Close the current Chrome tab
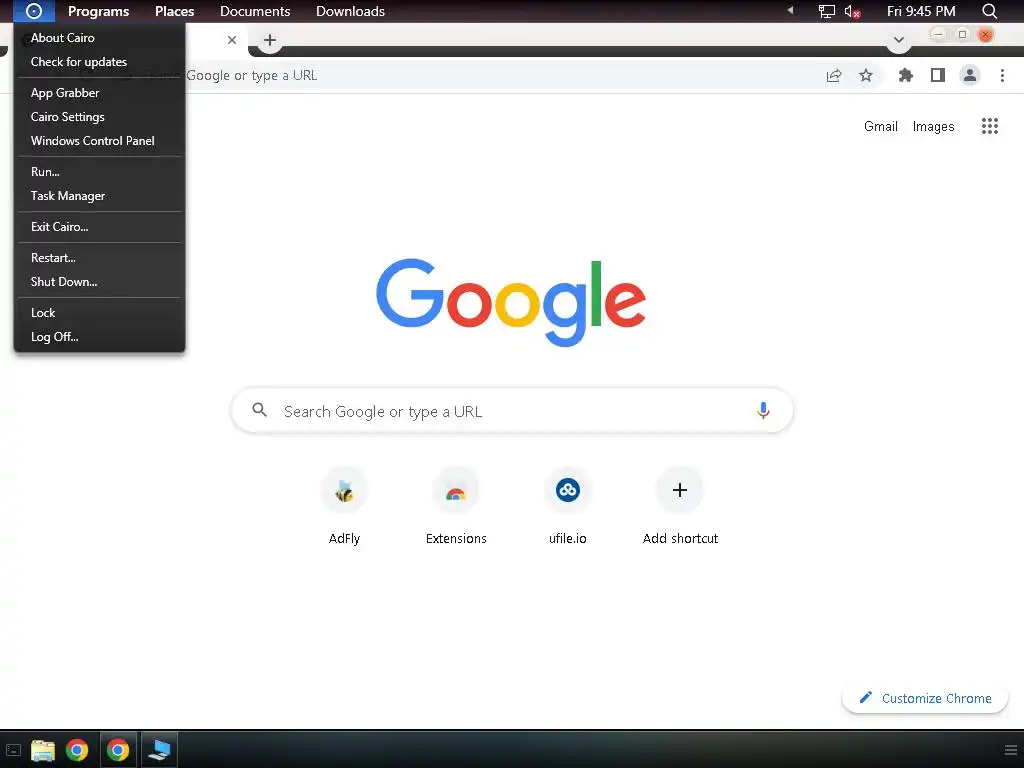The image size is (1024, 768). point(232,40)
